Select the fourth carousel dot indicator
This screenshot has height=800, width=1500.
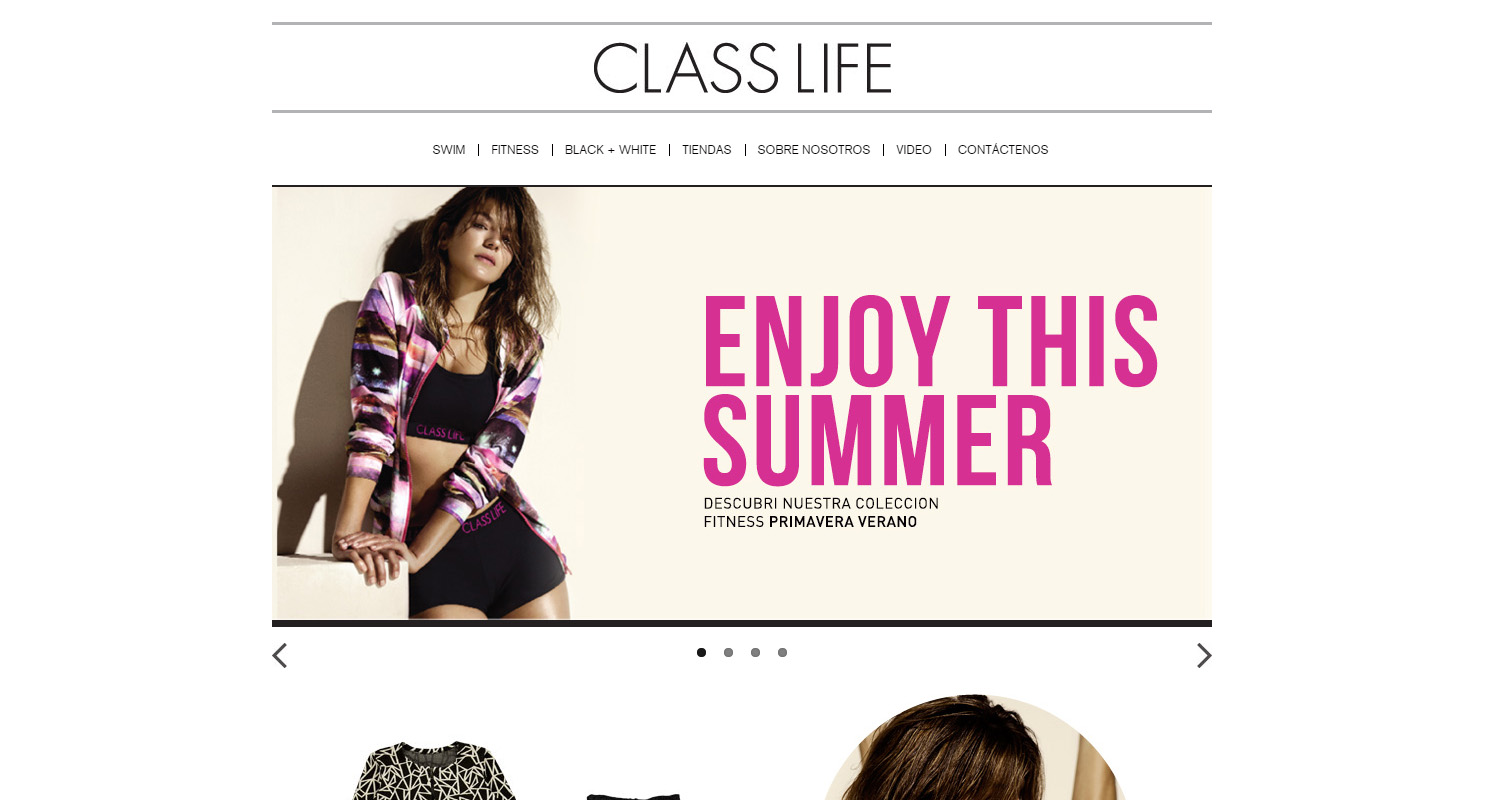[782, 653]
